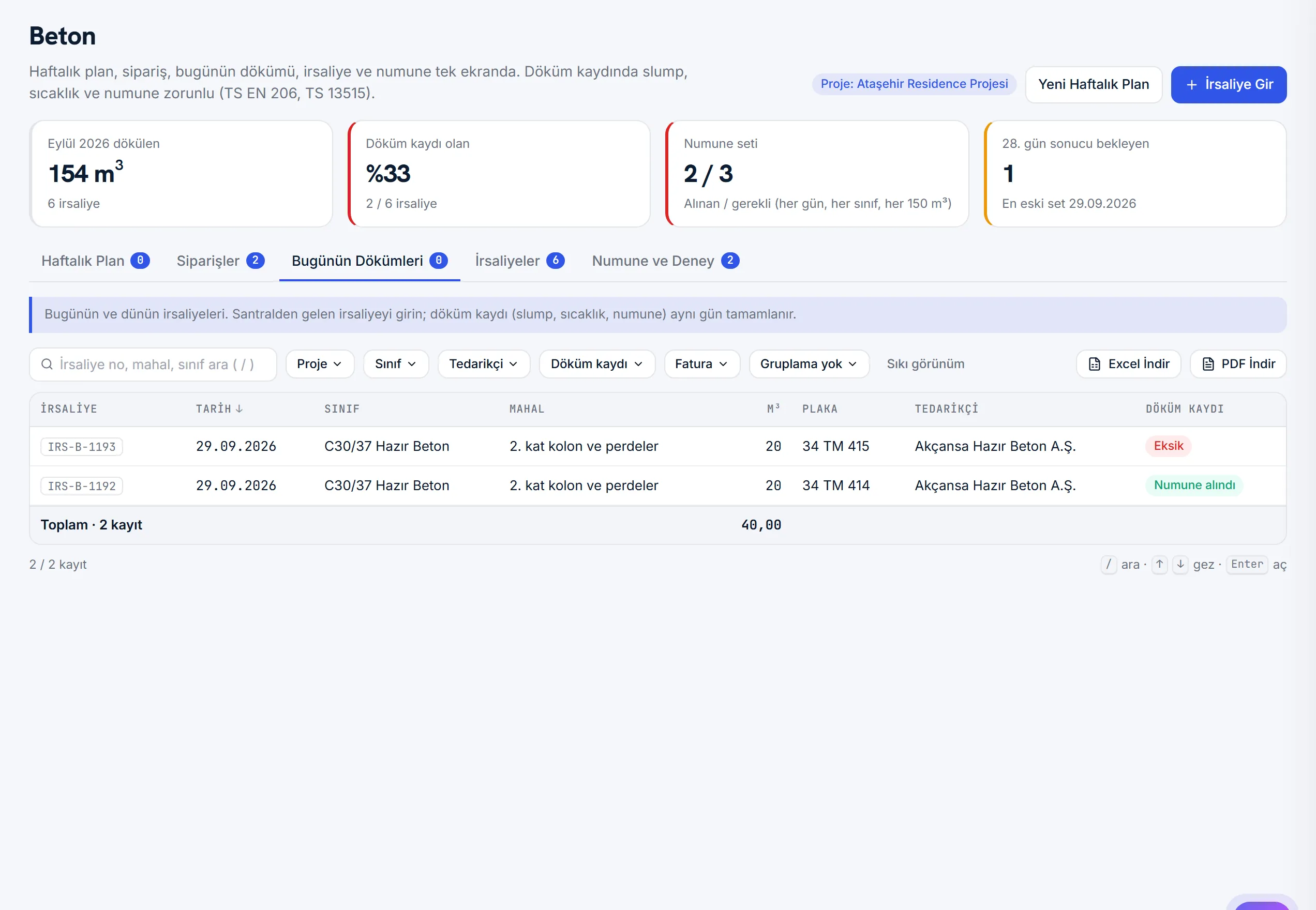The width and height of the screenshot is (1316, 910).
Task: Open irsaliye IRS-B-1193 row link
Action: pos(82,446)
